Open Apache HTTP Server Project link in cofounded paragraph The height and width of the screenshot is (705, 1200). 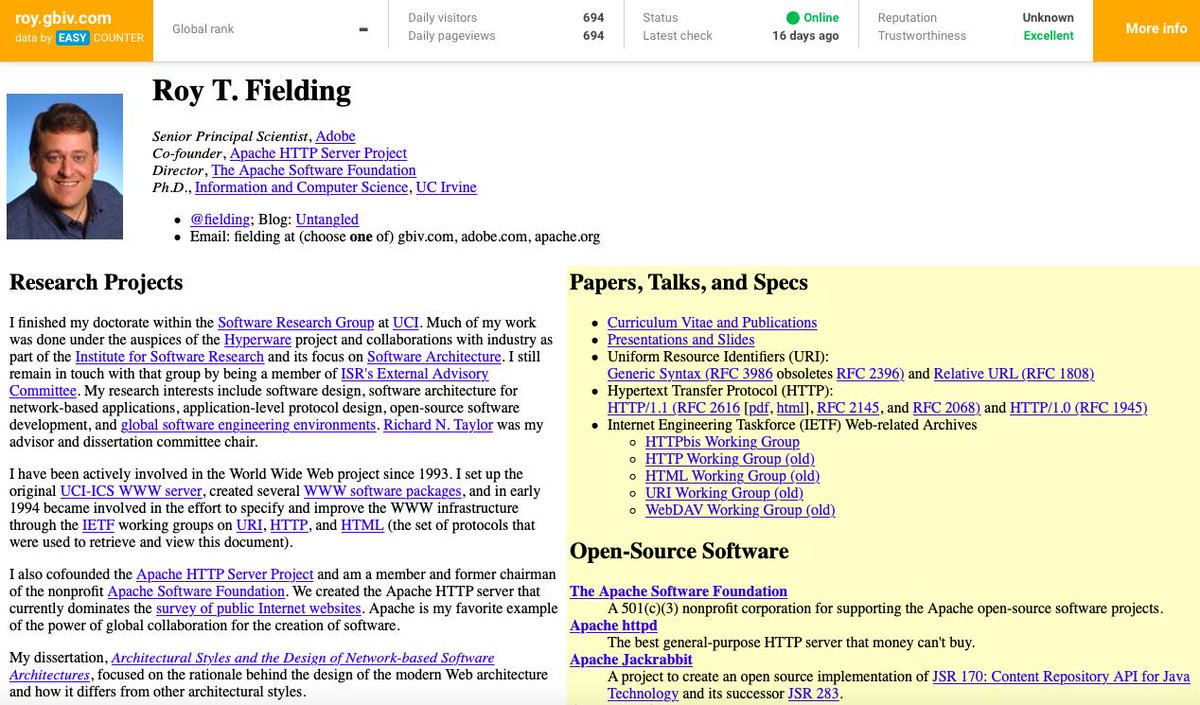tap(225, 575)
